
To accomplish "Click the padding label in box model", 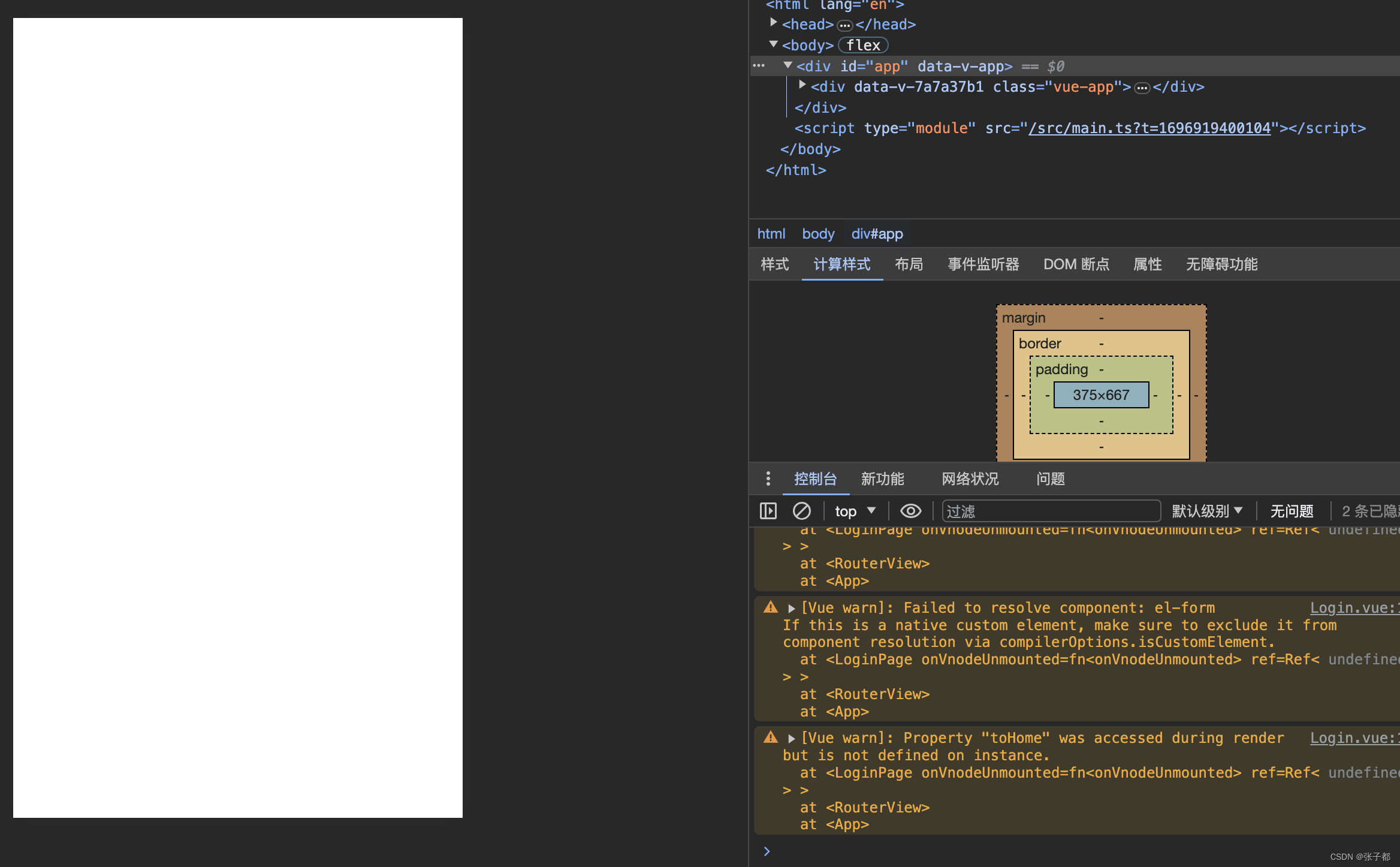I will coord(1061,369).
